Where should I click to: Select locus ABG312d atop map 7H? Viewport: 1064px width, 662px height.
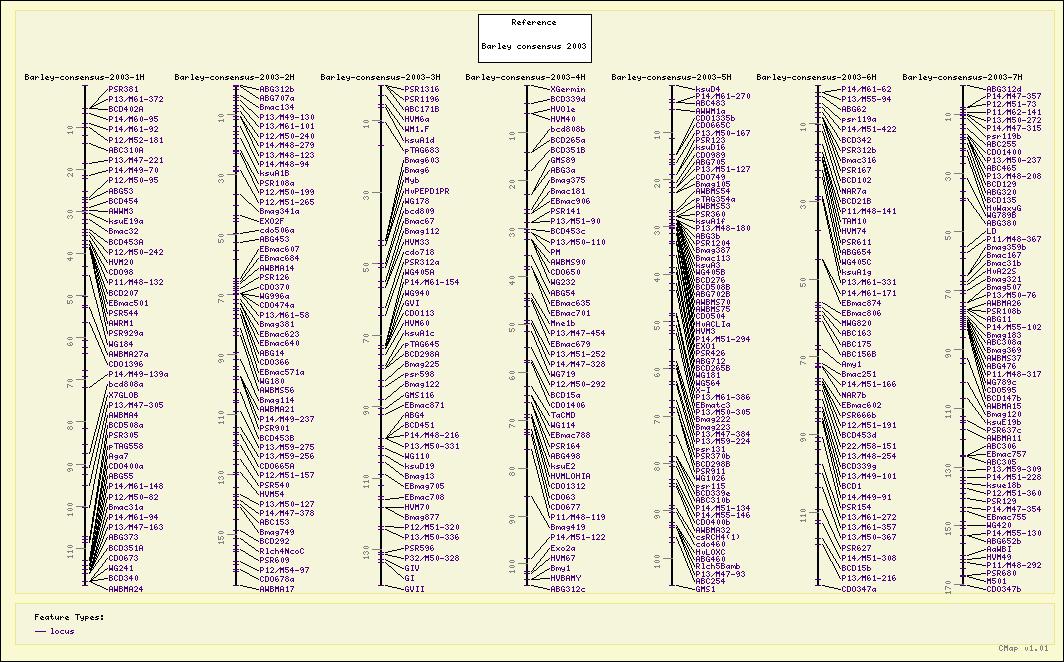pos(1003,89)
